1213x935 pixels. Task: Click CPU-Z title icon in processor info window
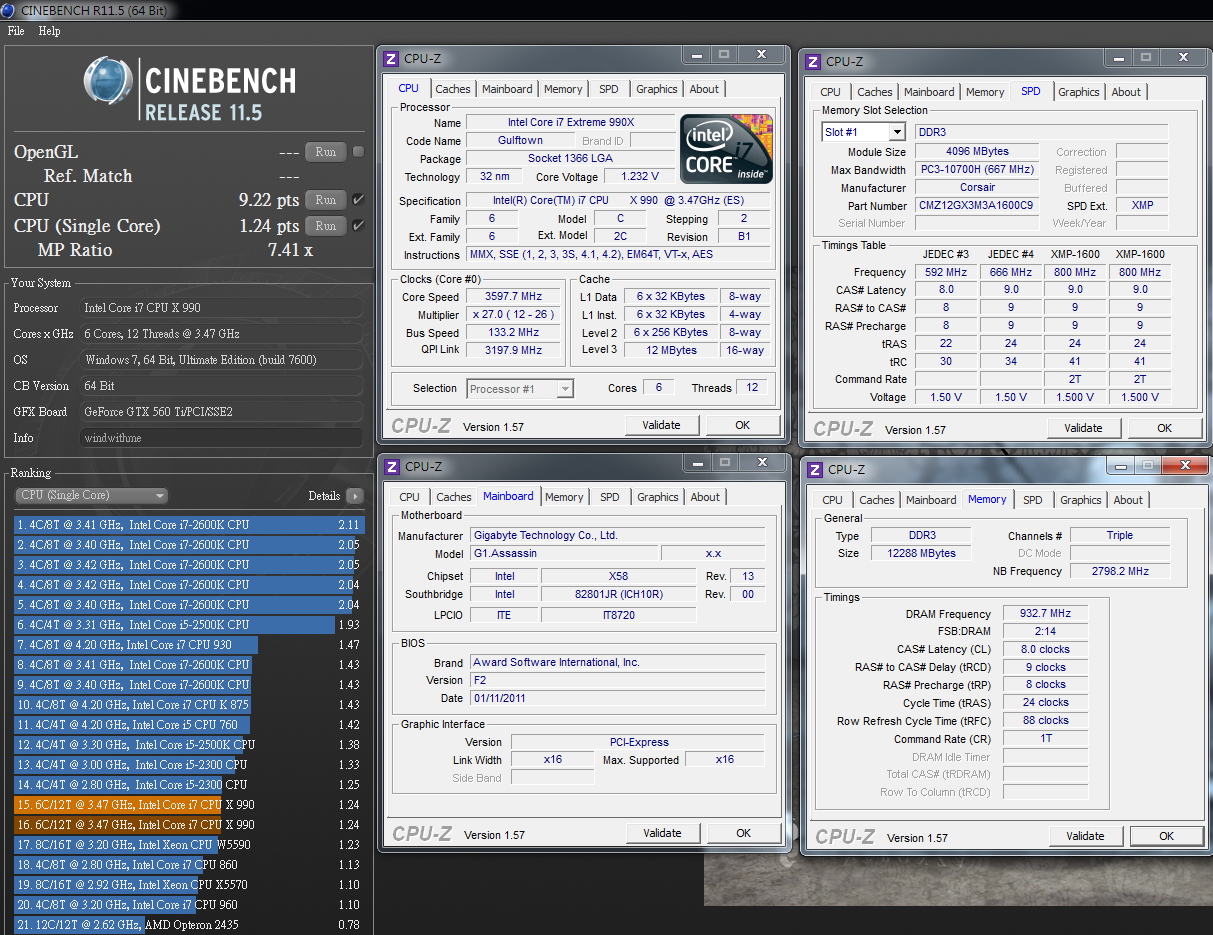(x=392, y=59)
